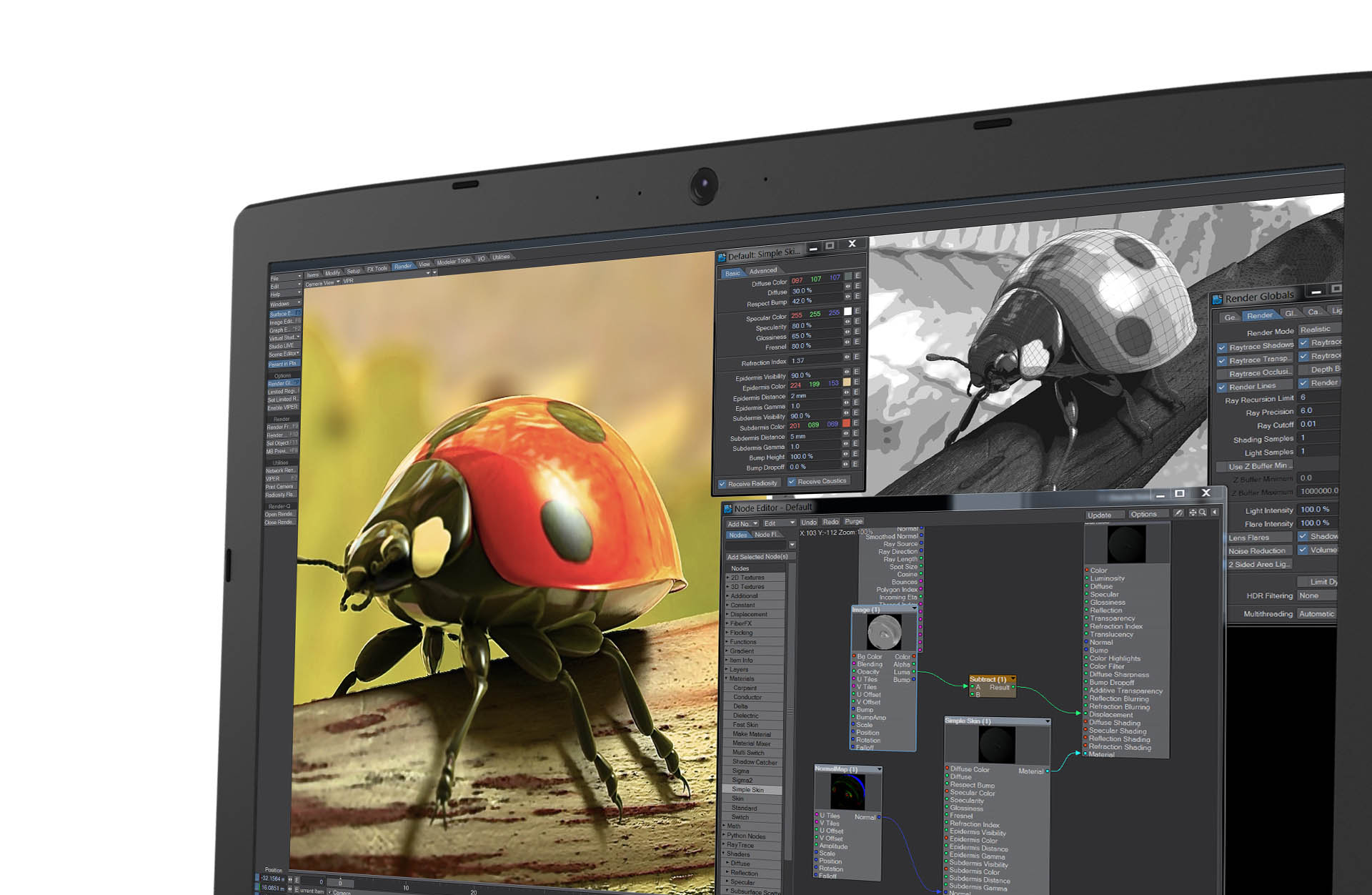This screenshot has width=1372, height=895.
Task: Click the Purge button in Node Editor
Action: [x=853, y=522]
